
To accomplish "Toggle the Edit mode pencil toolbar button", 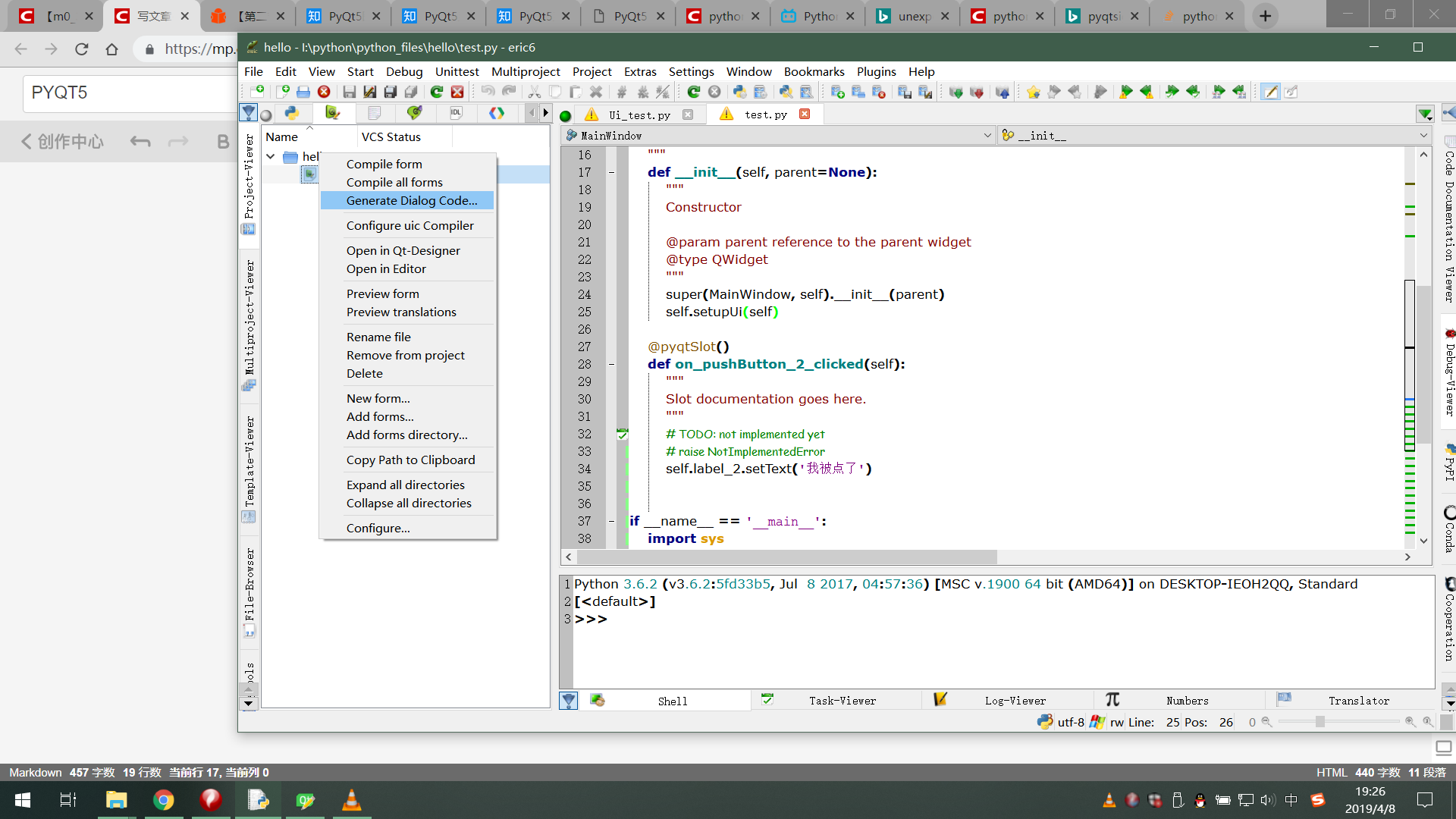I will [x=1270, y=92].
